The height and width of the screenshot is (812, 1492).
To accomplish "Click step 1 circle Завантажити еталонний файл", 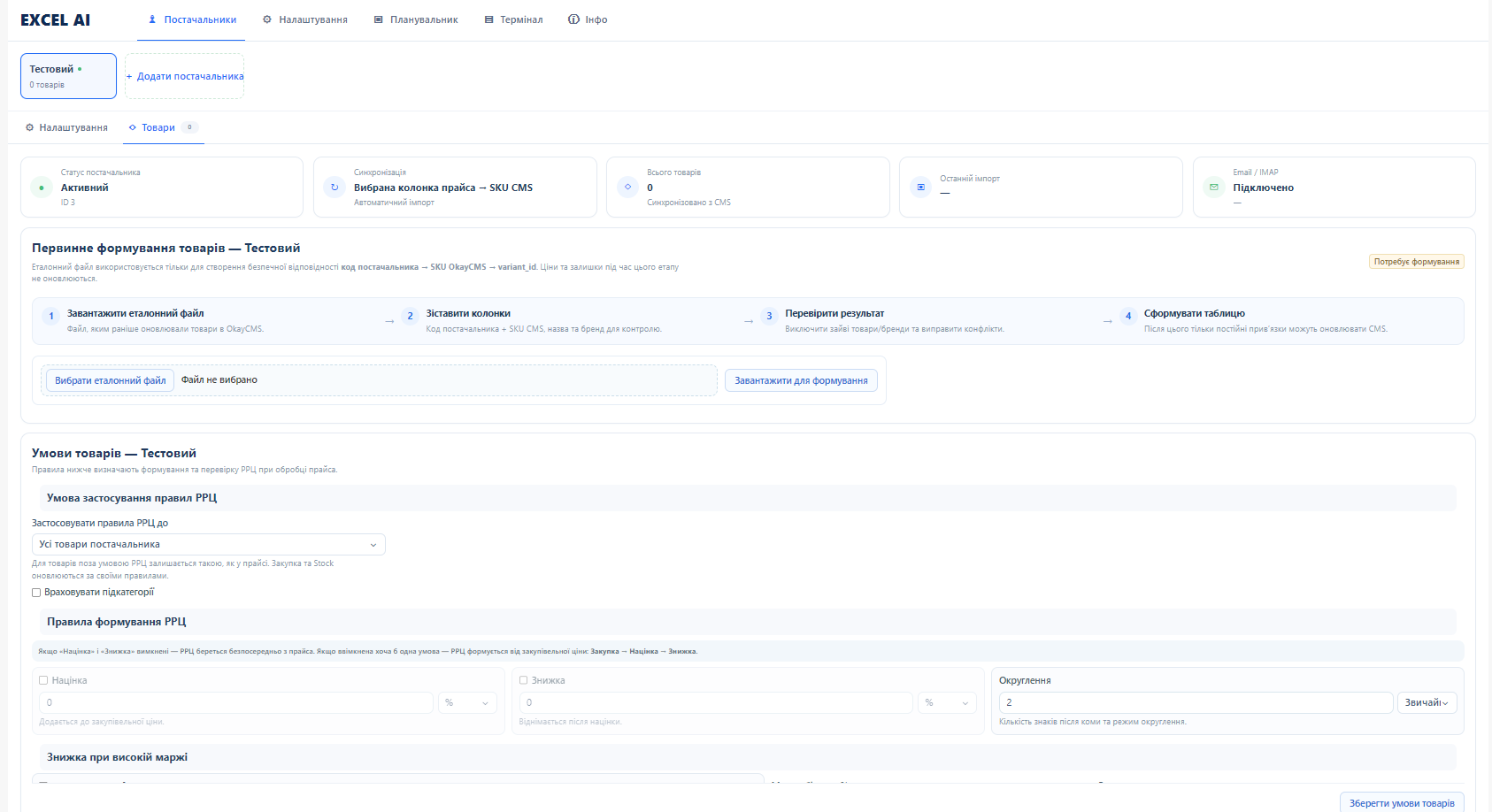I will (51, 316).
